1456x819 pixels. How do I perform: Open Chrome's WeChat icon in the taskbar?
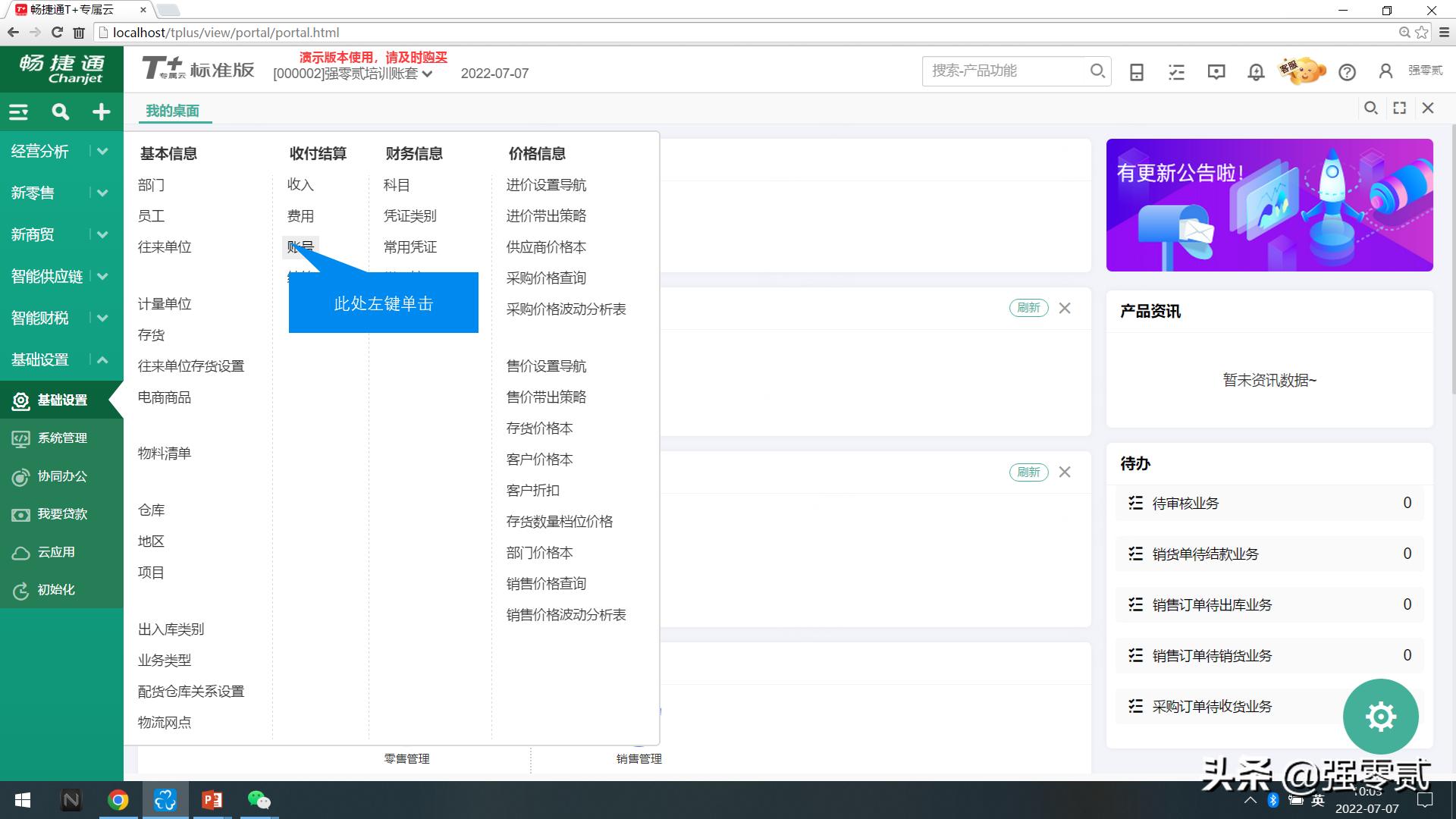click(259, 800)
